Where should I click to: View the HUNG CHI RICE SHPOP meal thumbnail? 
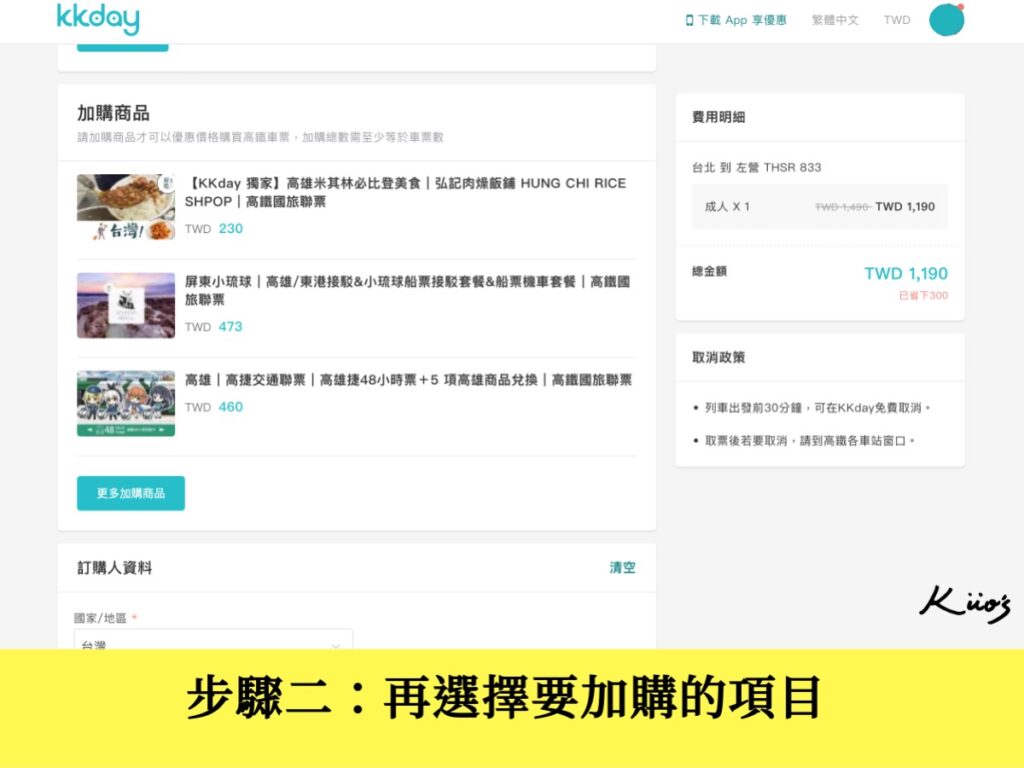point(125,206)
